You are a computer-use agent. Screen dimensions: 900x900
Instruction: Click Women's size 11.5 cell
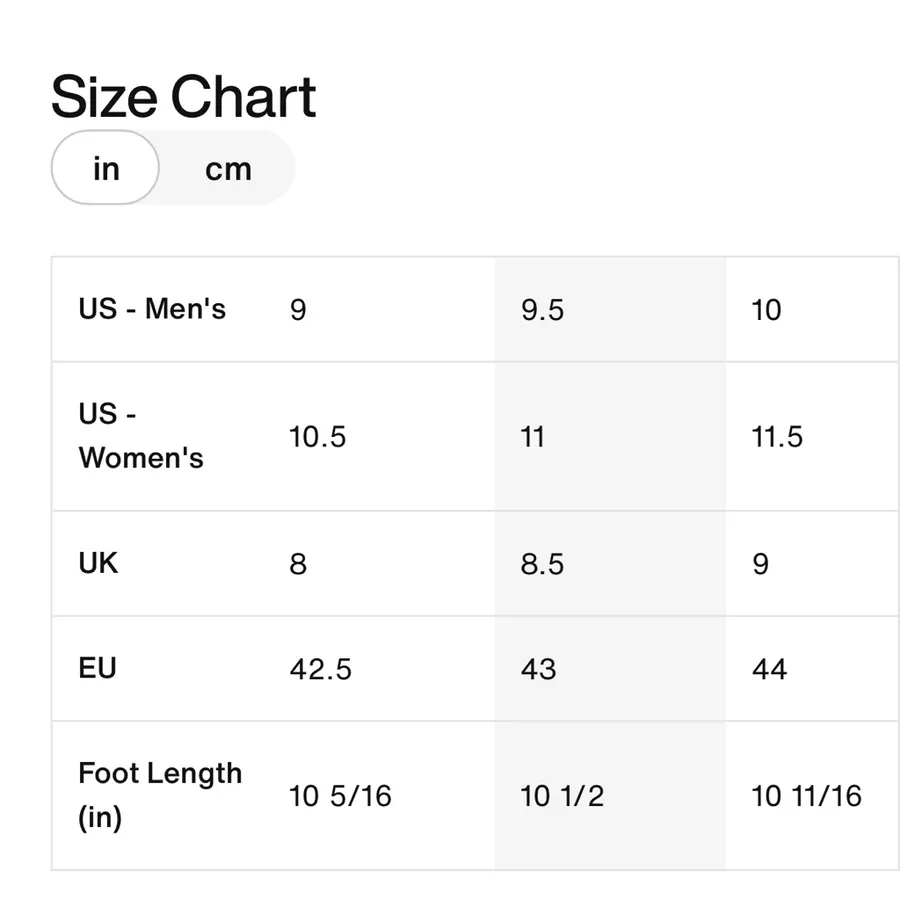coord(812,436)
